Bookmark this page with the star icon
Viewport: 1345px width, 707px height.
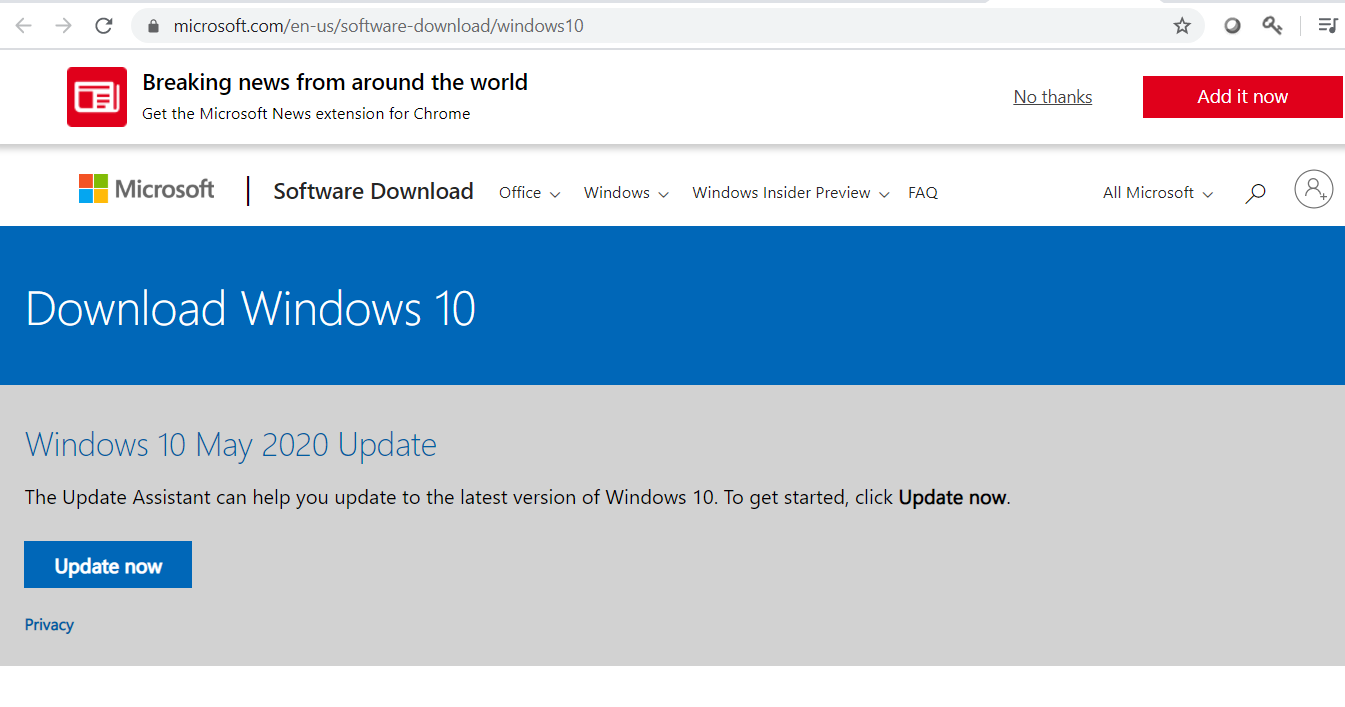point(1182,26)
